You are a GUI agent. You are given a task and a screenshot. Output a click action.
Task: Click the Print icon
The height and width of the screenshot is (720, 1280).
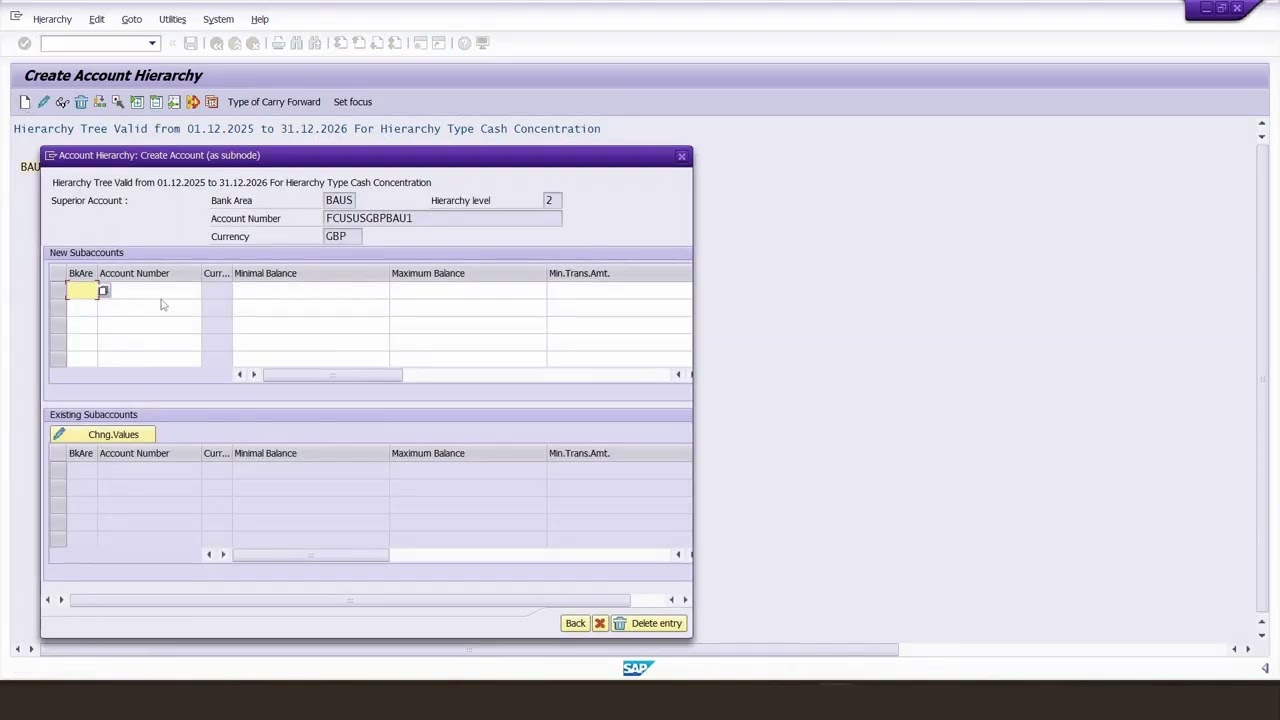tap(278, 43)
